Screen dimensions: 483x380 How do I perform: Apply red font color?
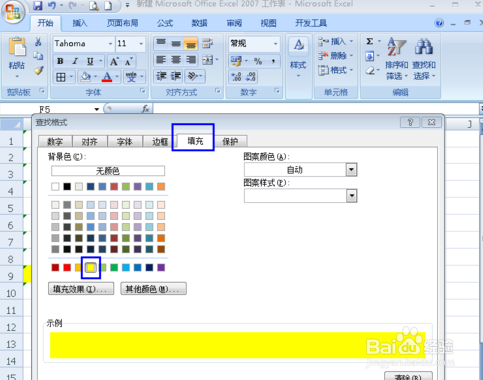(x=107, y=77)
